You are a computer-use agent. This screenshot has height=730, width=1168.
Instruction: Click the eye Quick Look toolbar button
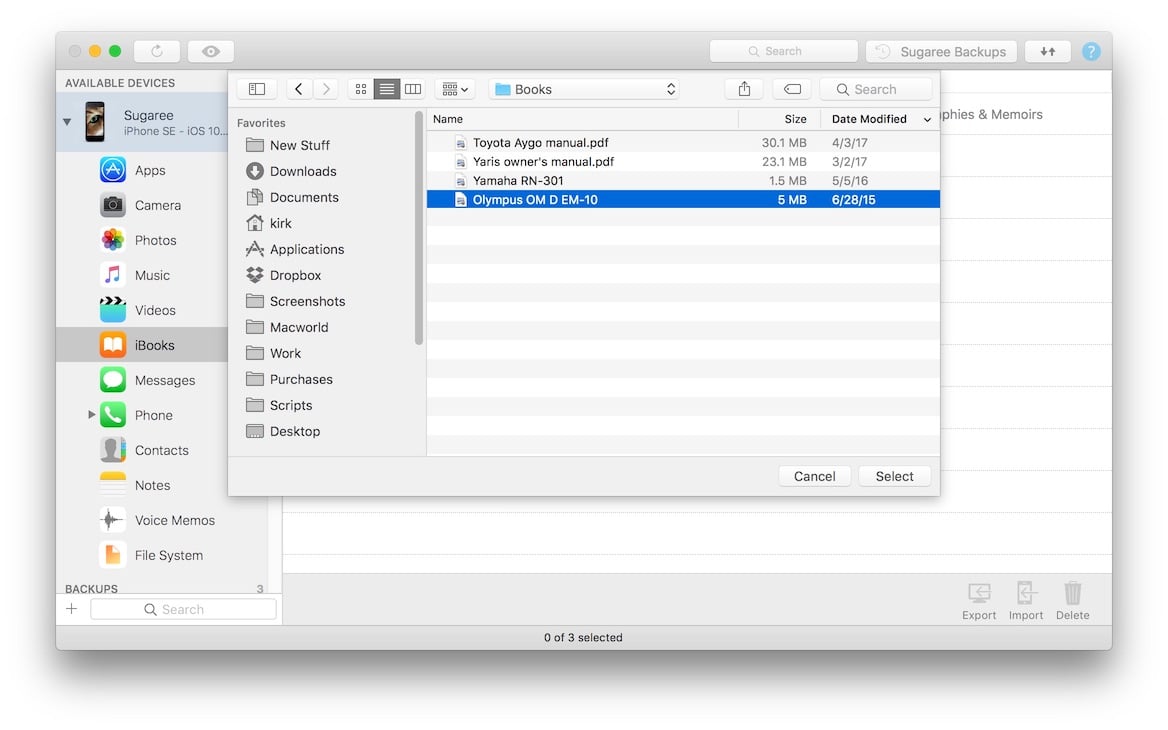pyautogui.click(x=211, y=51)
